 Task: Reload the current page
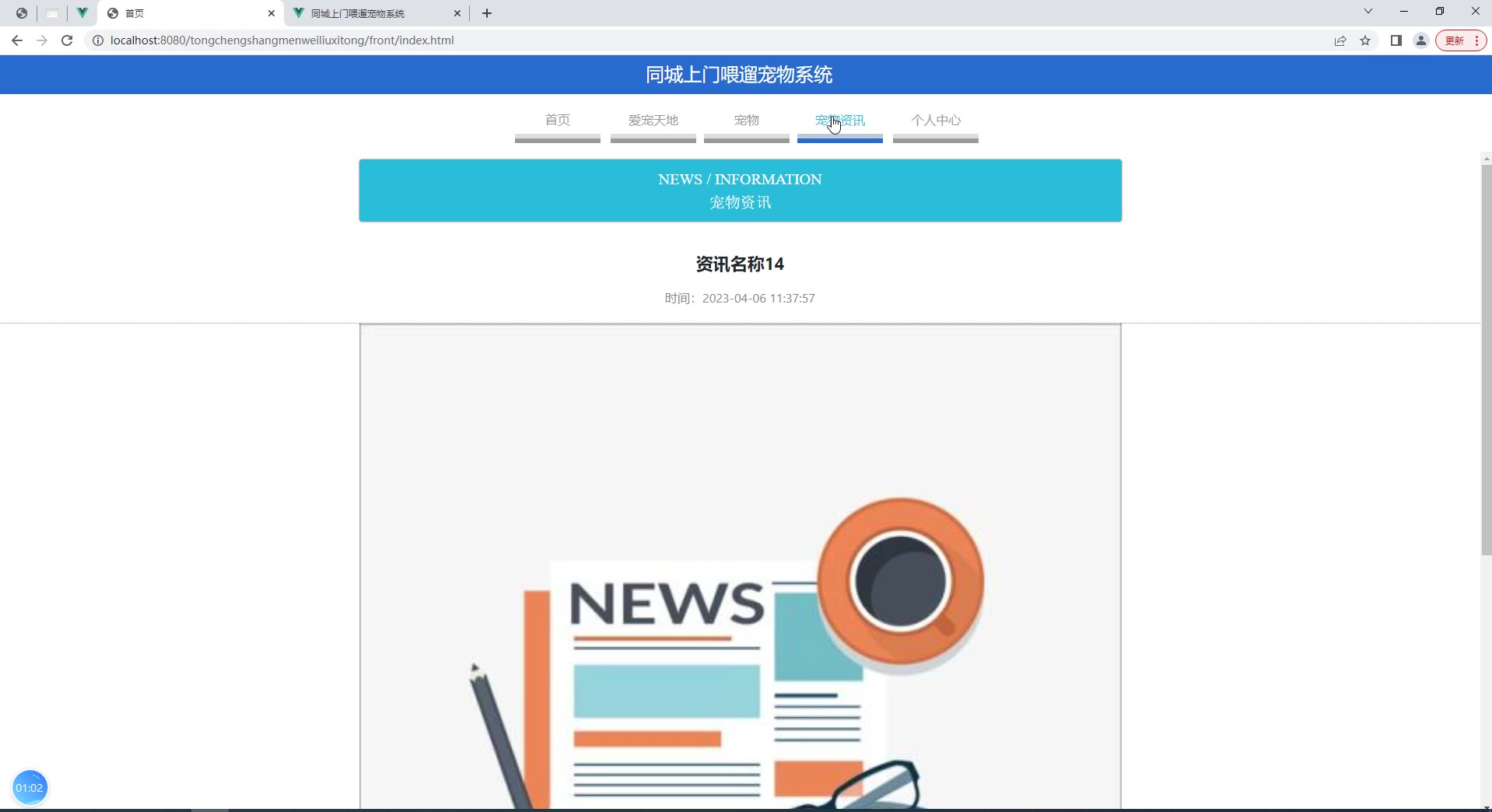click(x=67, y=40)
